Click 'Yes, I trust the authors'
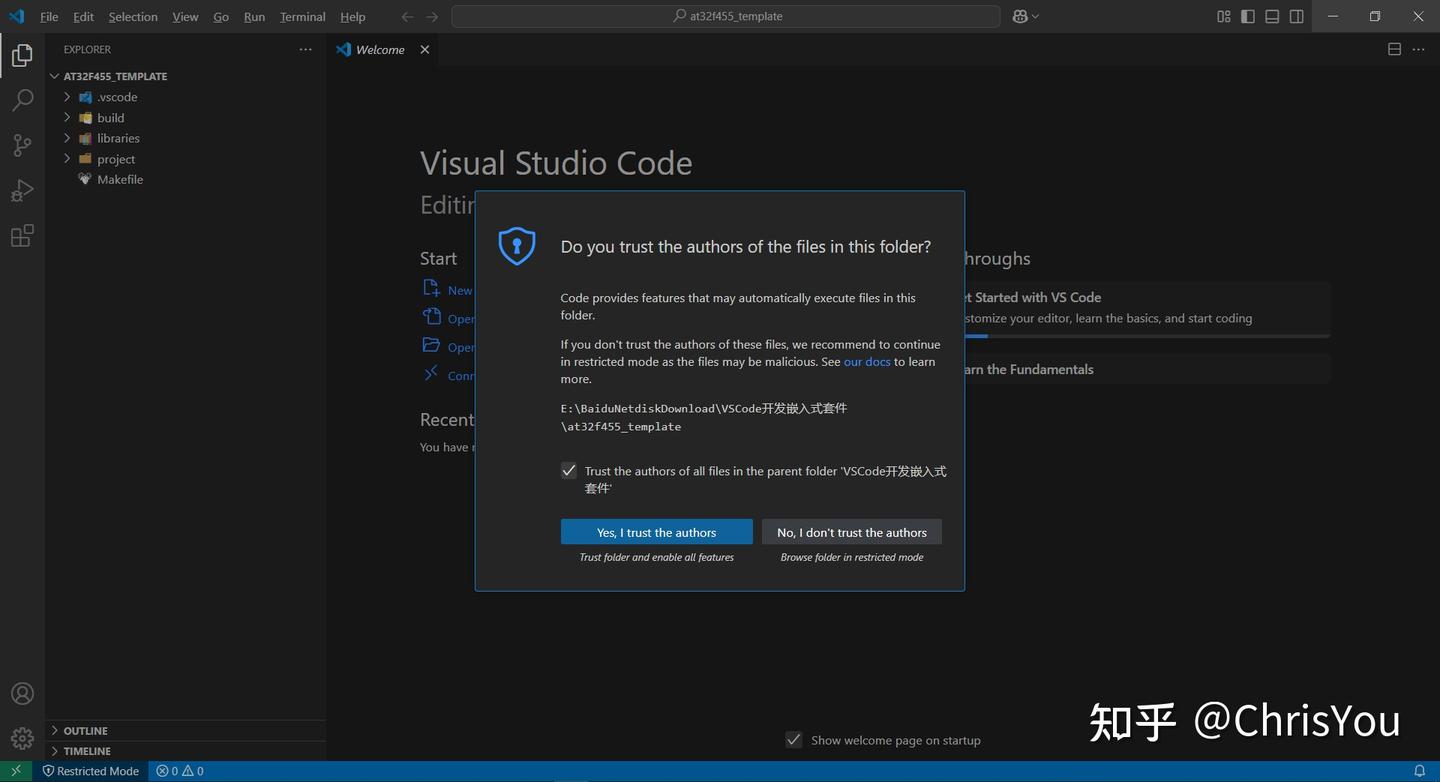The height and width of the screenshot is (782, 1440). [x=655, y=531]
